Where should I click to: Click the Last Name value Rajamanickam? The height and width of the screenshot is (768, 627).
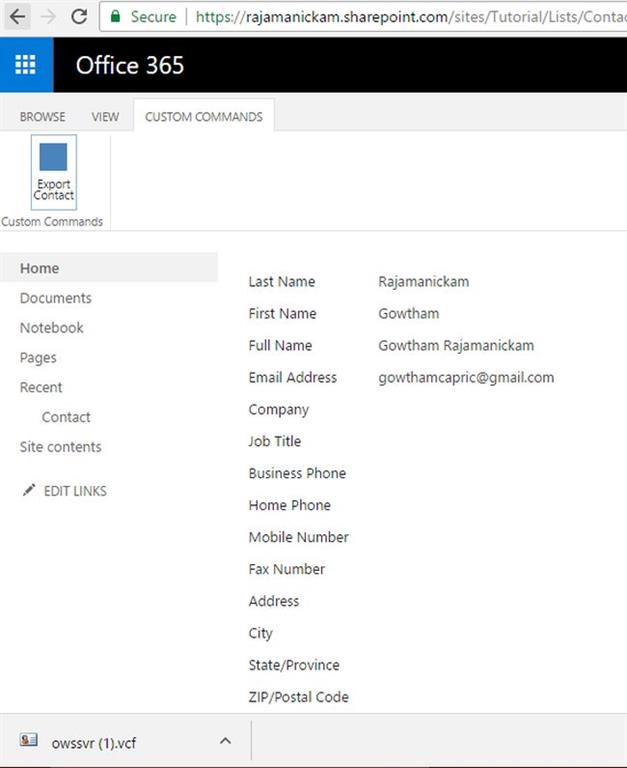(424, 282)
